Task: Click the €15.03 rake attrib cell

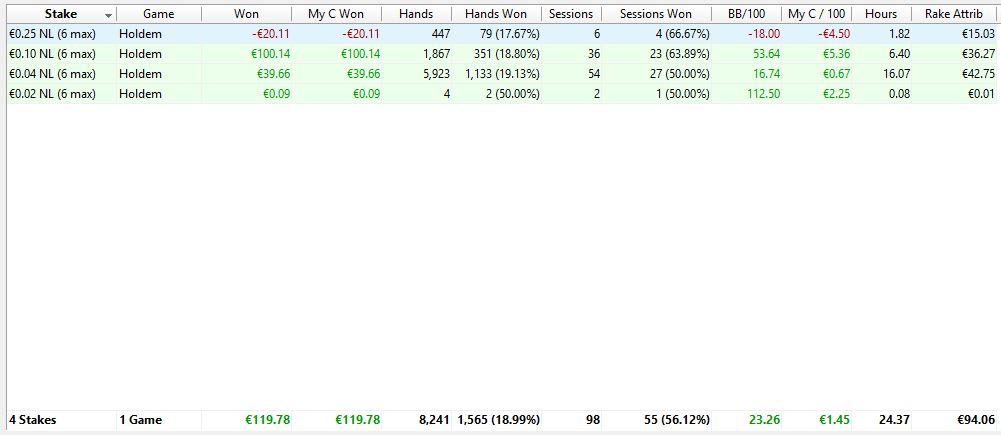Action: pyautogui.click(x=978, y=34)
